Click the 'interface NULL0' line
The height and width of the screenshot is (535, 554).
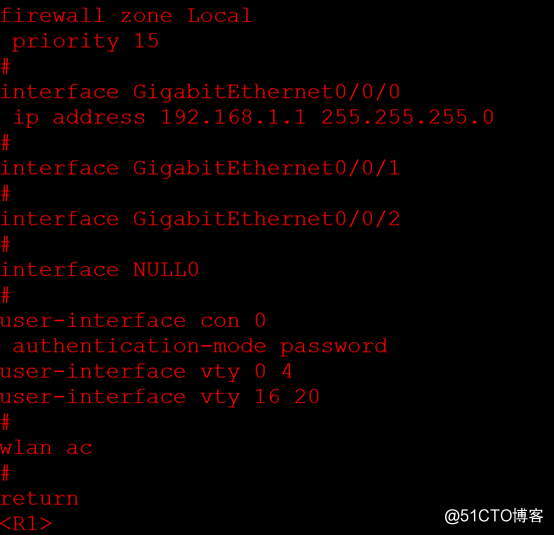pyautogui.click(x=100, y=270)
